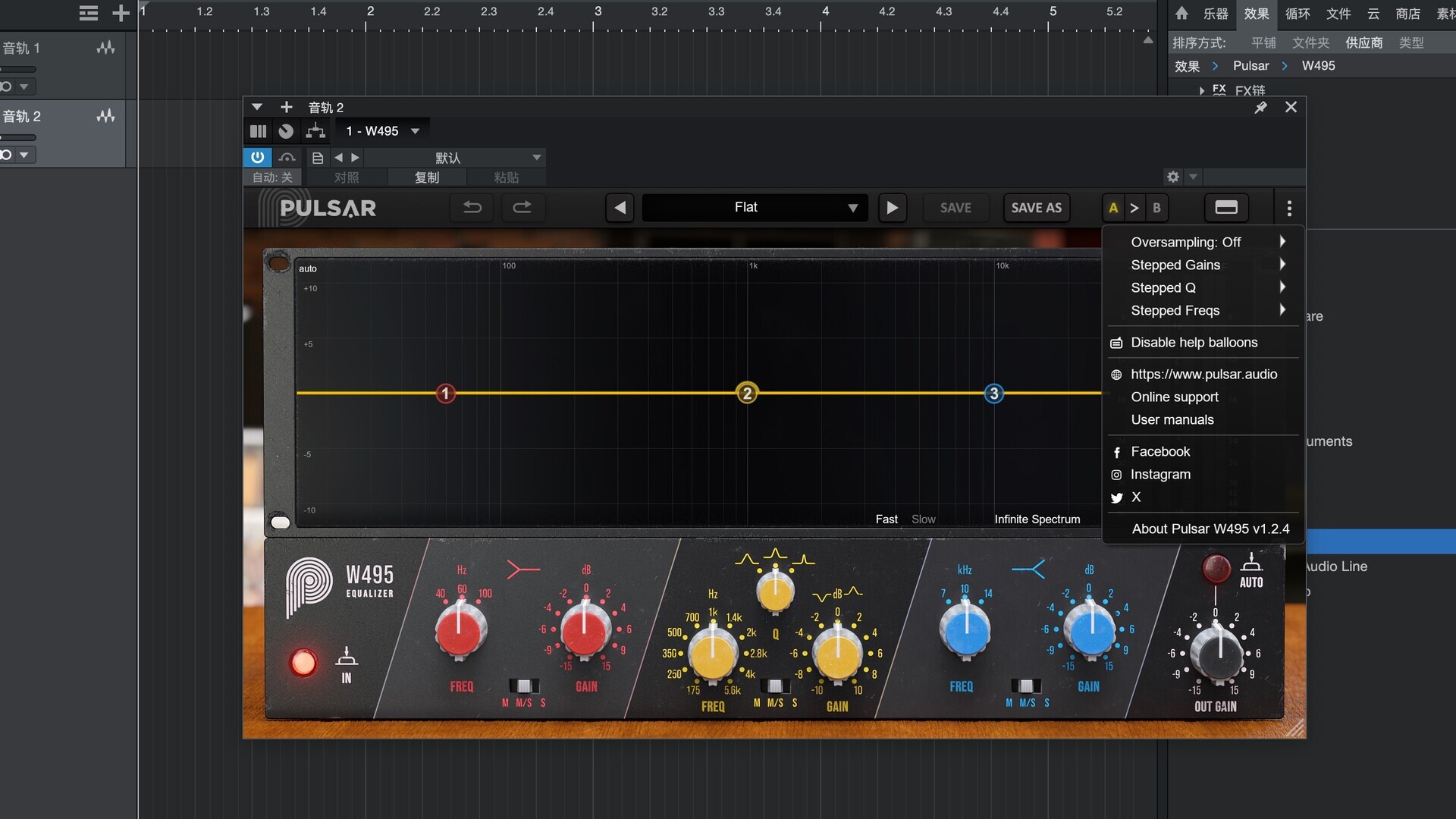Viewport: 1456px width, 819px height.
Task: Open the Flat preset dropdown
Action: click(x=755, y=208)
